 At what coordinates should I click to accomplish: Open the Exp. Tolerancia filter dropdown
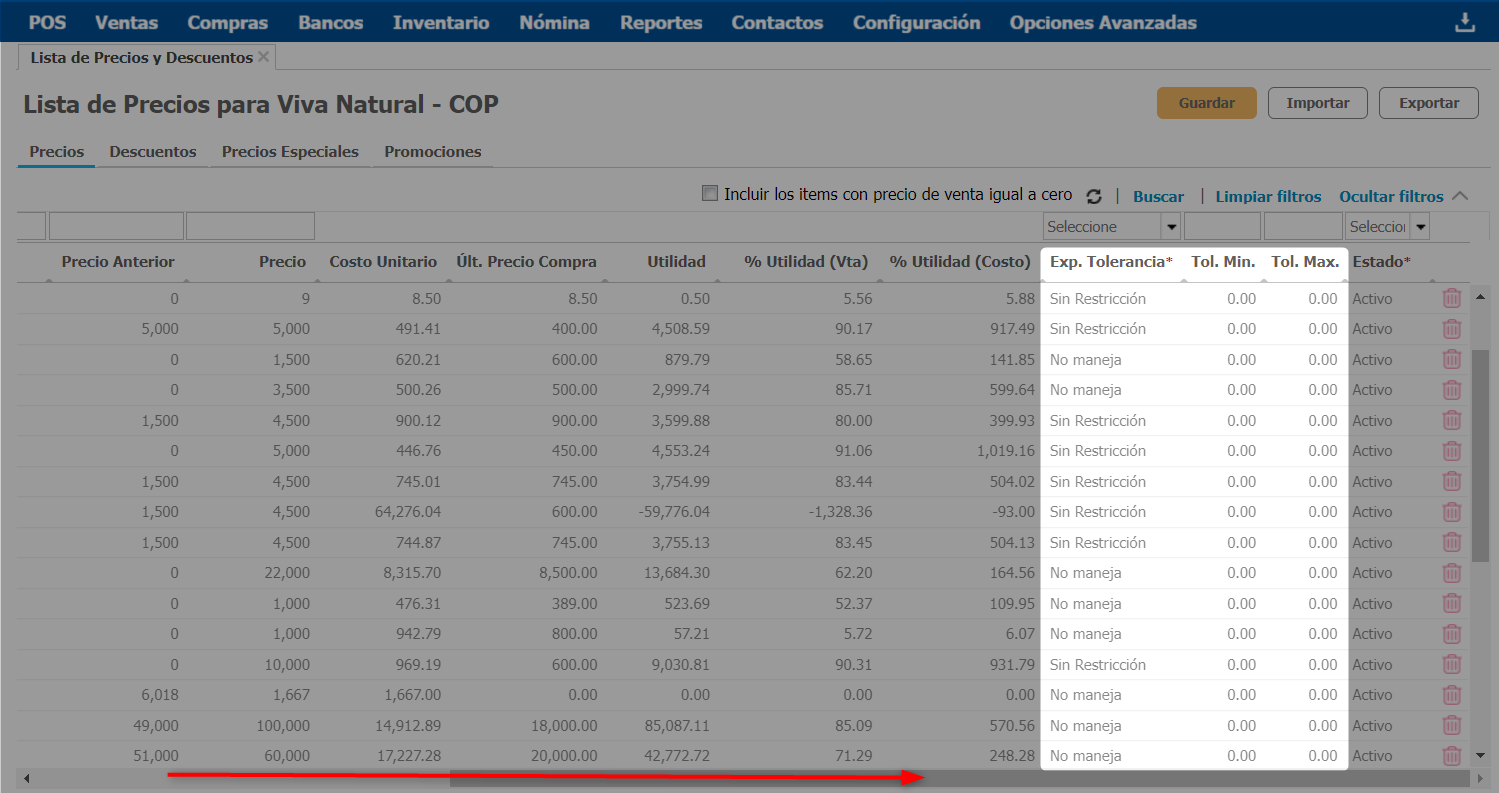(1170, 227)
